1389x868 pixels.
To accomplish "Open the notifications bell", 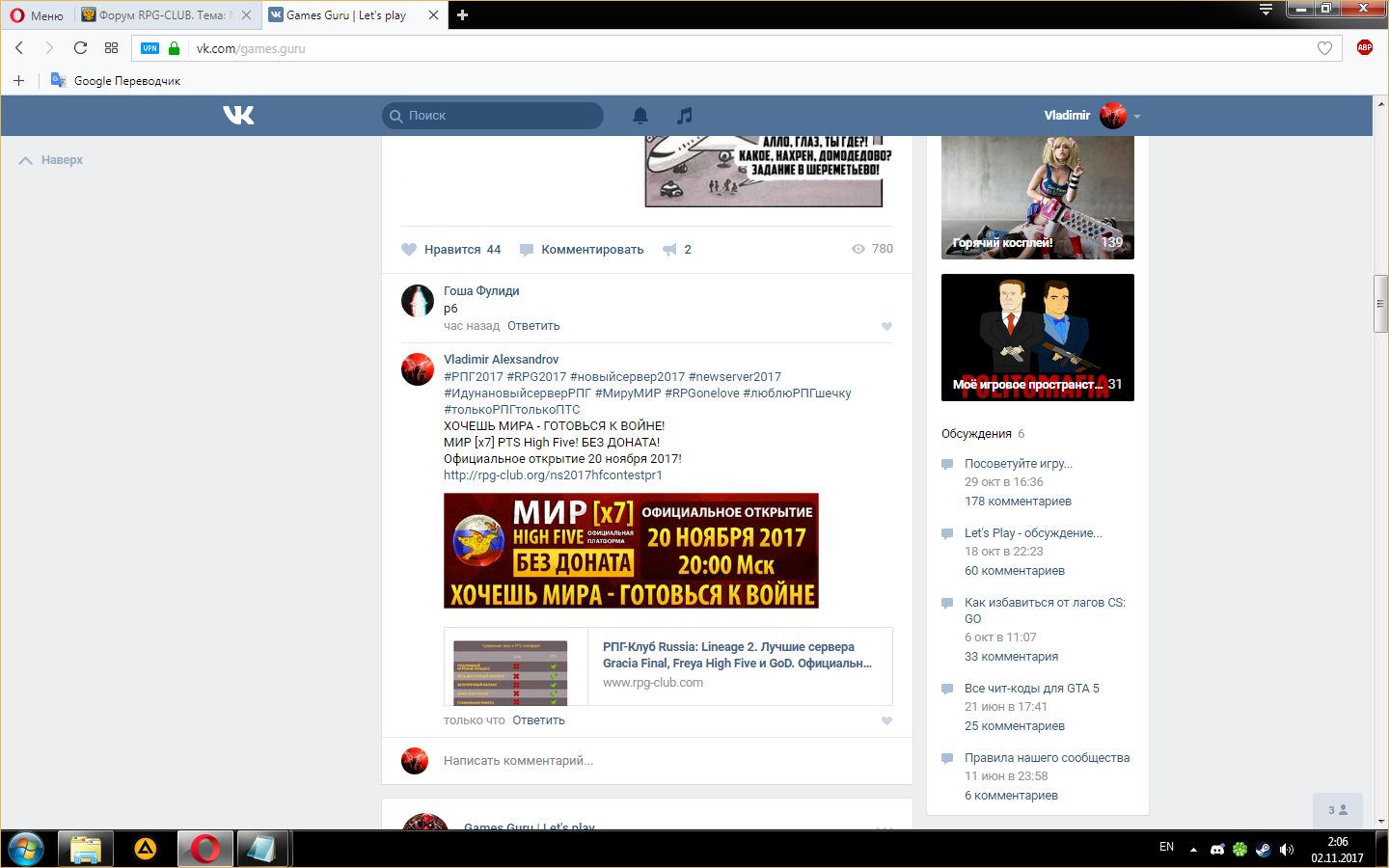I will click(x=640, y=116).
